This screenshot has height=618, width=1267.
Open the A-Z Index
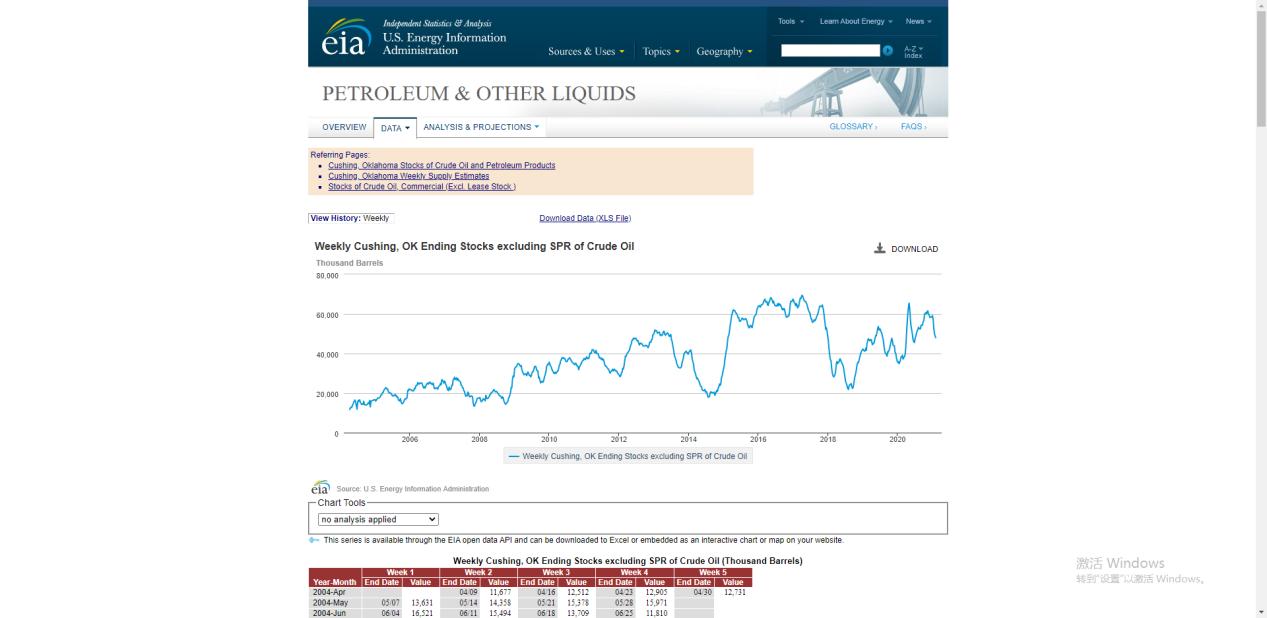(913, 51)
